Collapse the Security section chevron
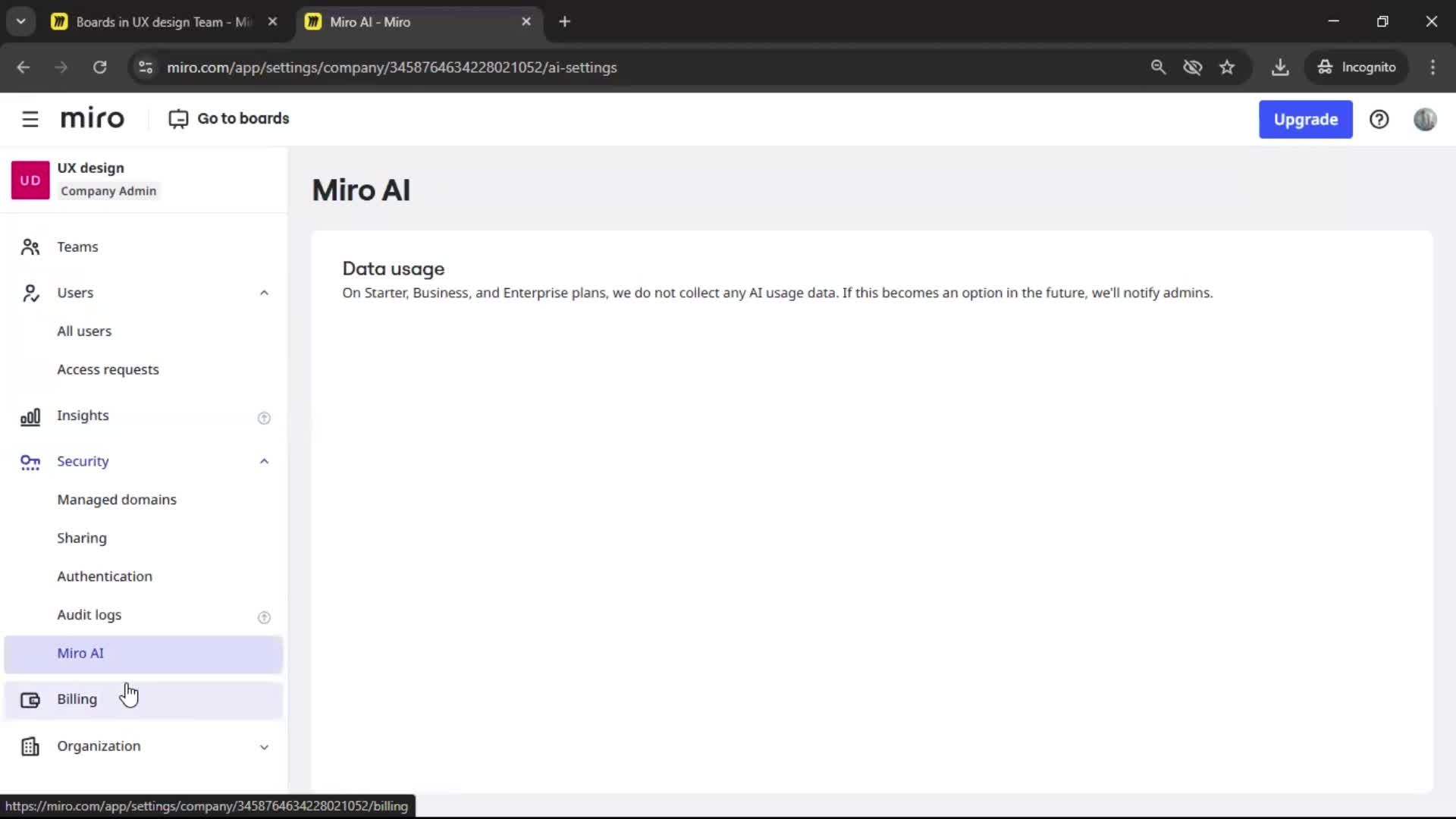Viewport: 1456px width, 819px height. [x=264, y=461]
